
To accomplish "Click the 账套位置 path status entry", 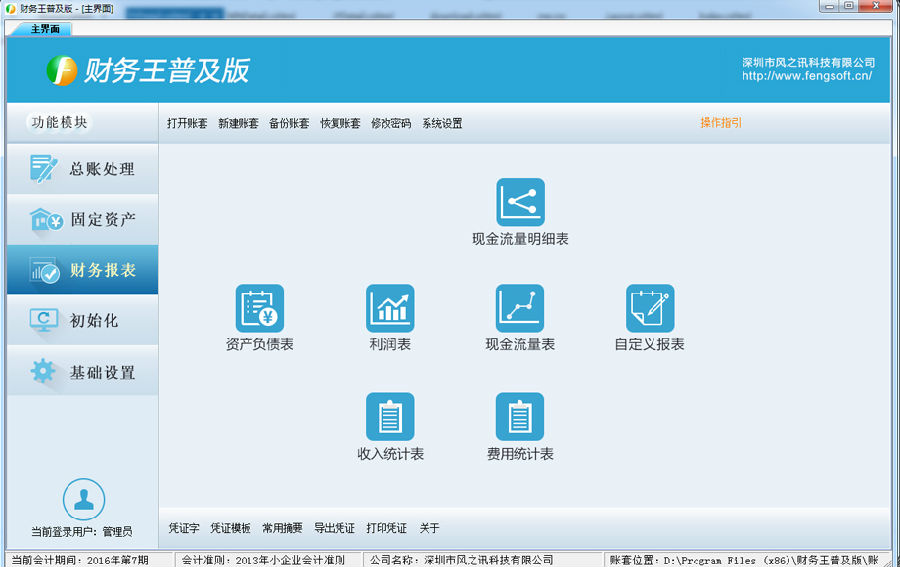I will (x=744, y=560).
